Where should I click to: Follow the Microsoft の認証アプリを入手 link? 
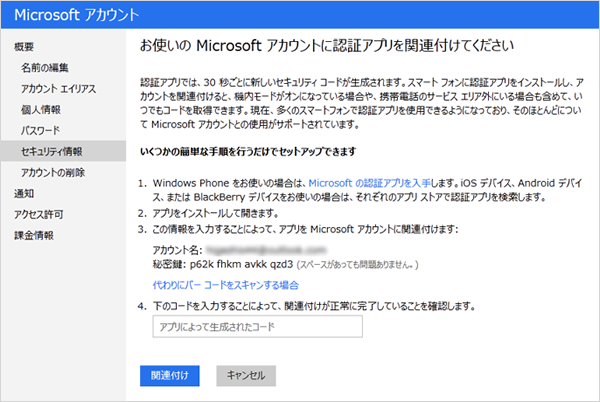click(370, 183)
